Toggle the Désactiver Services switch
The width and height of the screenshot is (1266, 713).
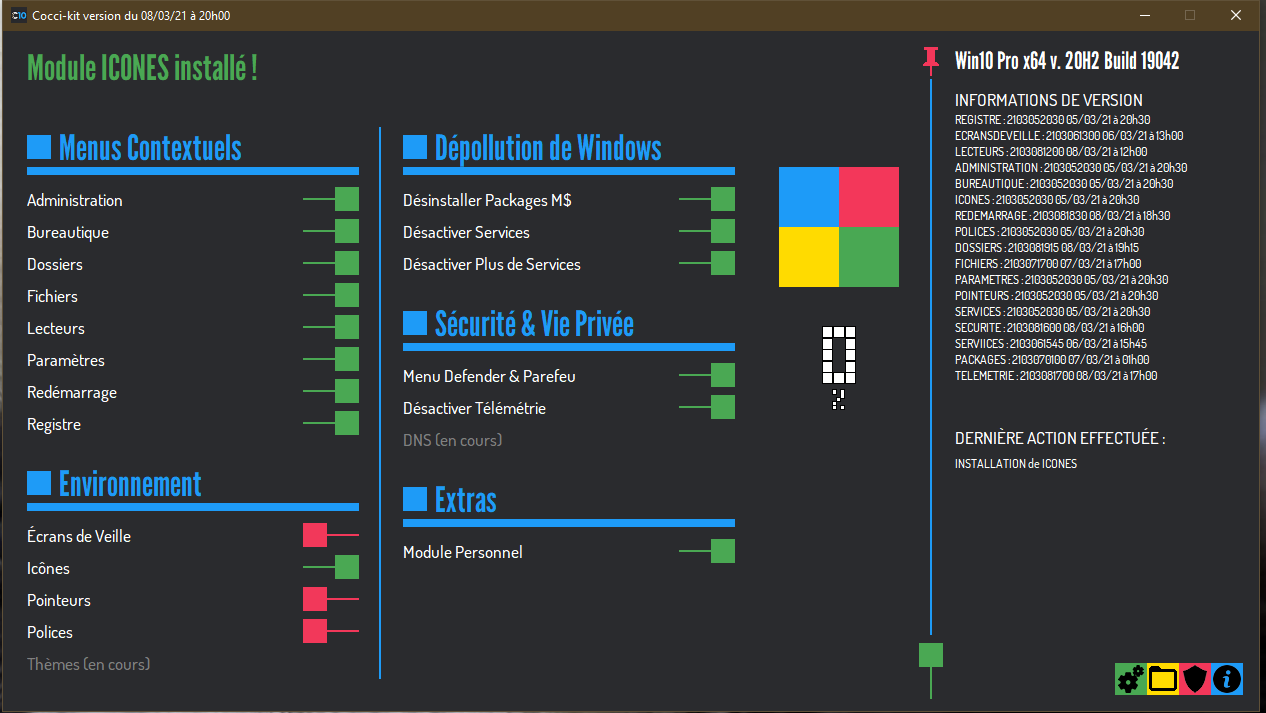point(707,231)
